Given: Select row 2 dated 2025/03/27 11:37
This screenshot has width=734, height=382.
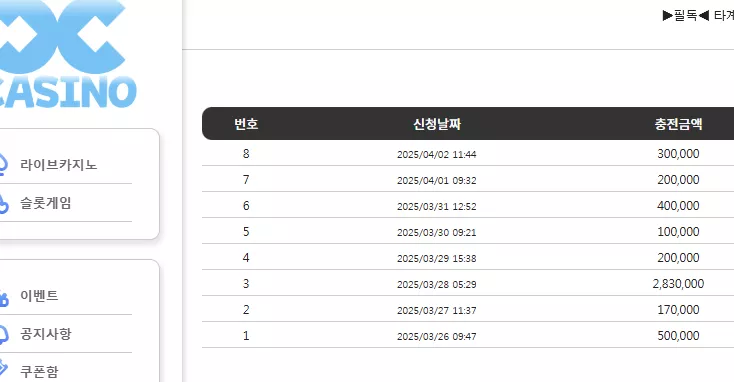Looking at the screenshot, I should 468,309.
